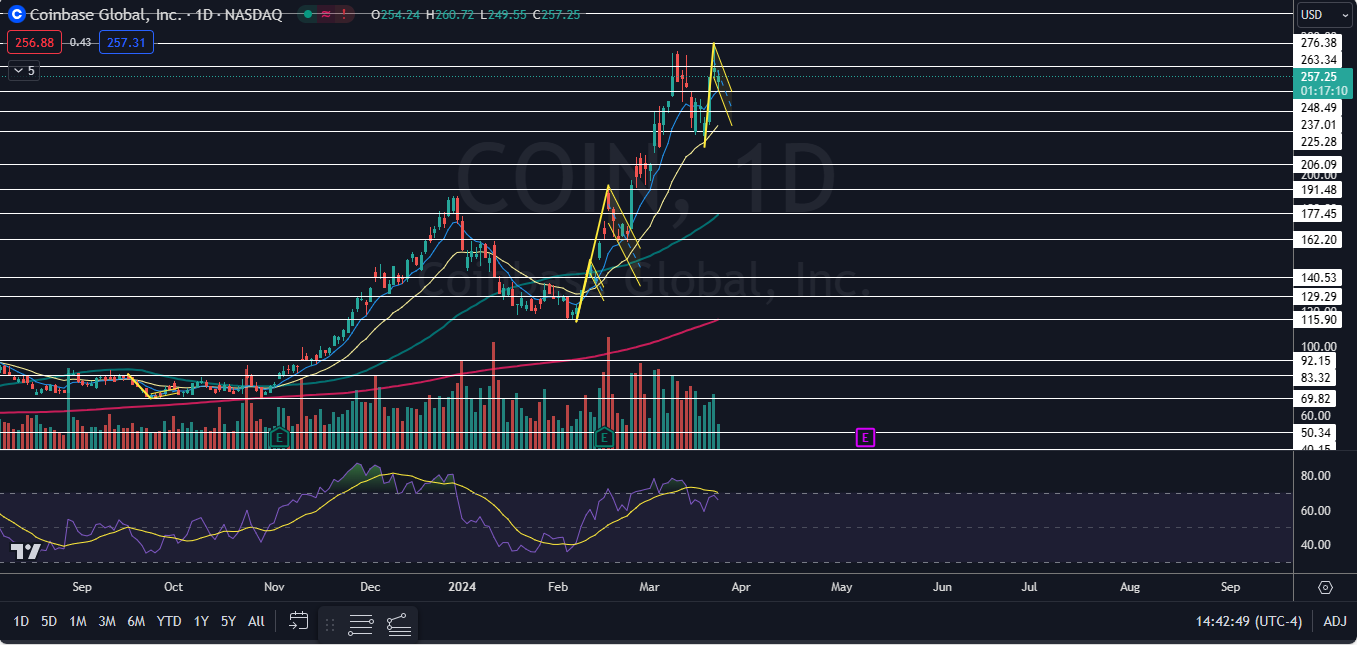Click the earnings E marker near November
Image resolution: width=1357 pixels, height=645 pixels.
[x=279, y=437]
